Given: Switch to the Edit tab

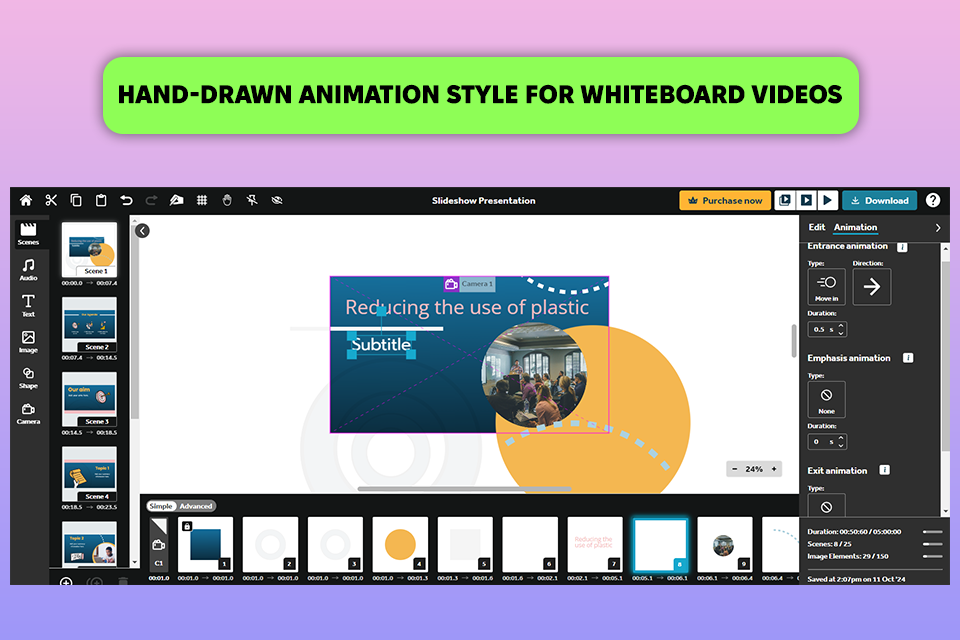Looking at the screenshot, I should 816,227.
